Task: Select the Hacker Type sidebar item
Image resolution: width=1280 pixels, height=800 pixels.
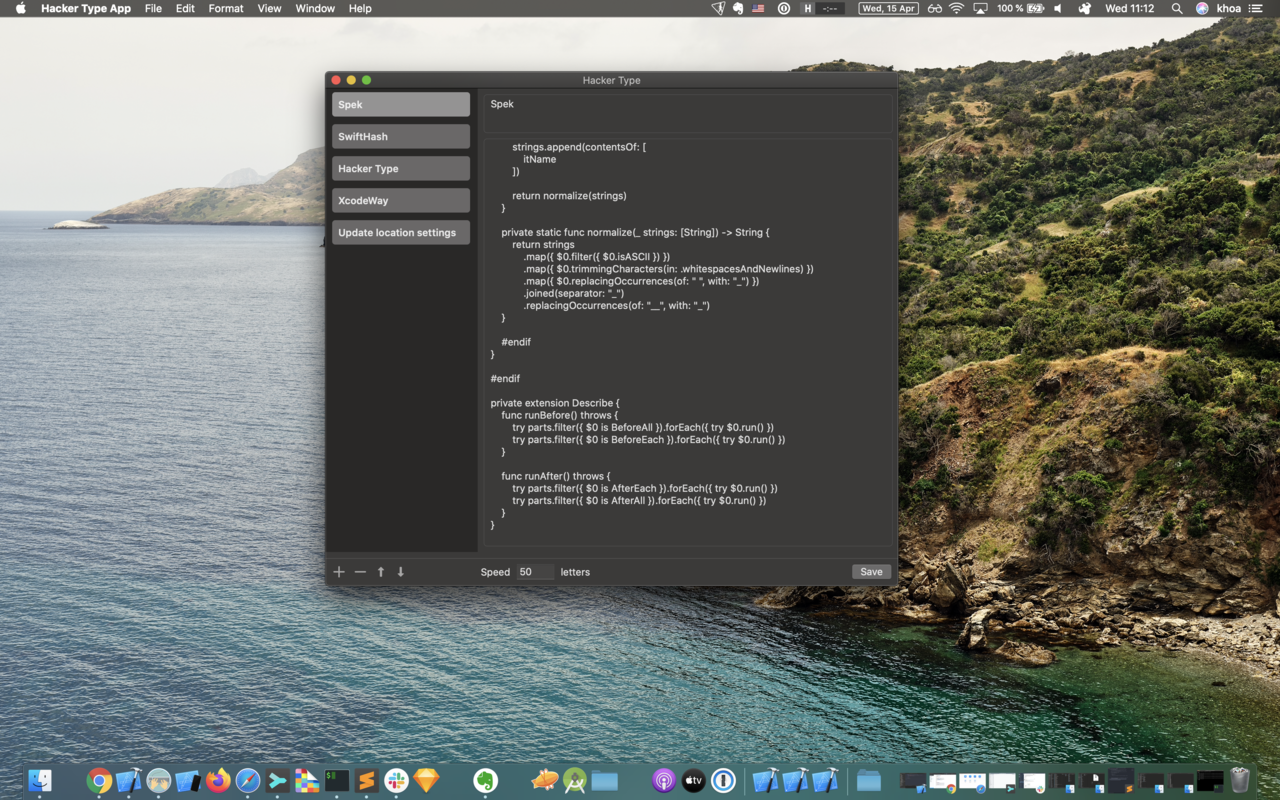Action: coord(401,168)
